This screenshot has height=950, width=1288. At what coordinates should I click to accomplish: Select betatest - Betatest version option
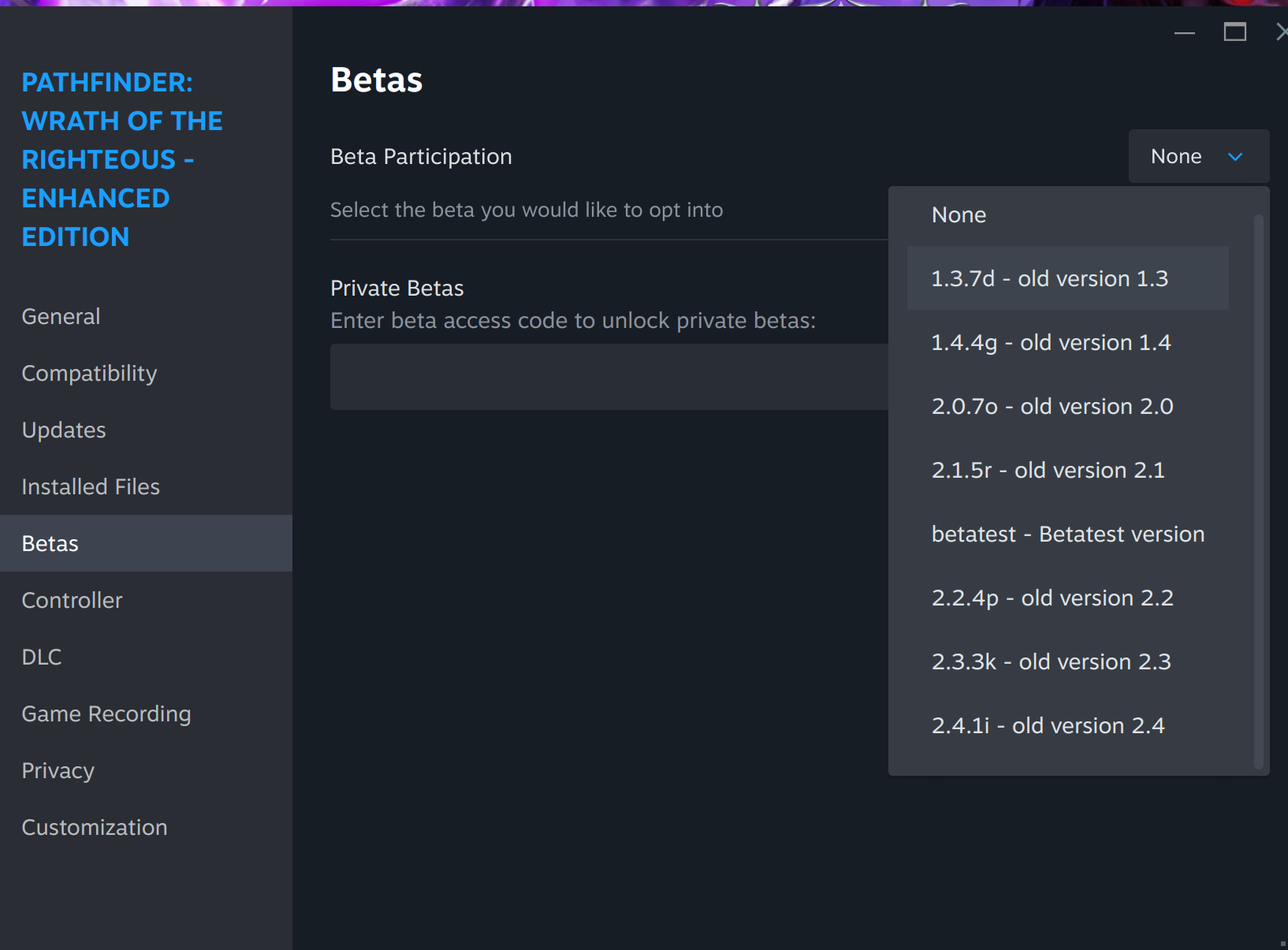(x=1068, y=534)
